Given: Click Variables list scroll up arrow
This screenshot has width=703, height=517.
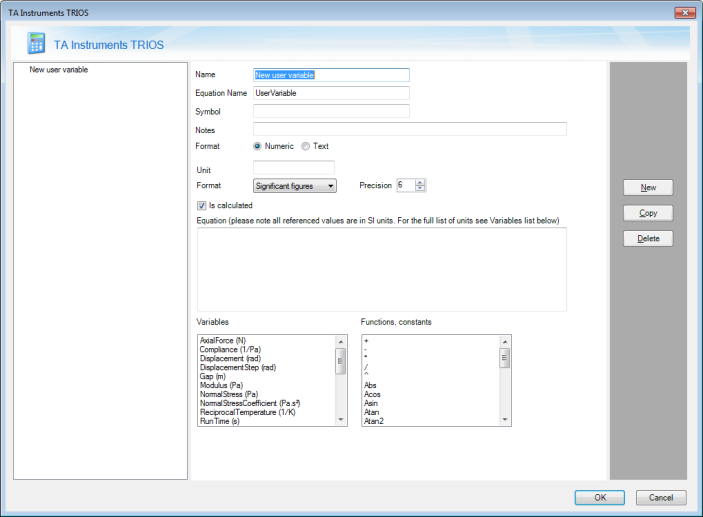Looking at the screenshot, I should coord(341,342).
